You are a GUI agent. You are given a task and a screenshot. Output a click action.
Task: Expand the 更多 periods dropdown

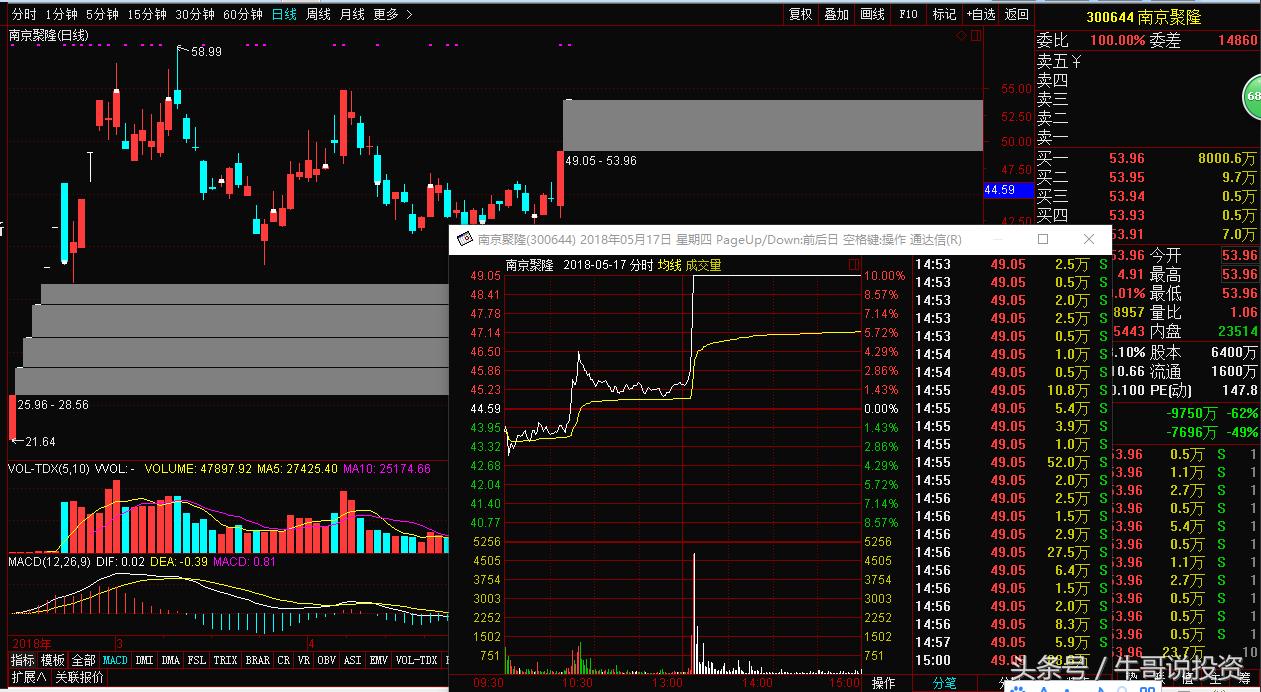391,14
